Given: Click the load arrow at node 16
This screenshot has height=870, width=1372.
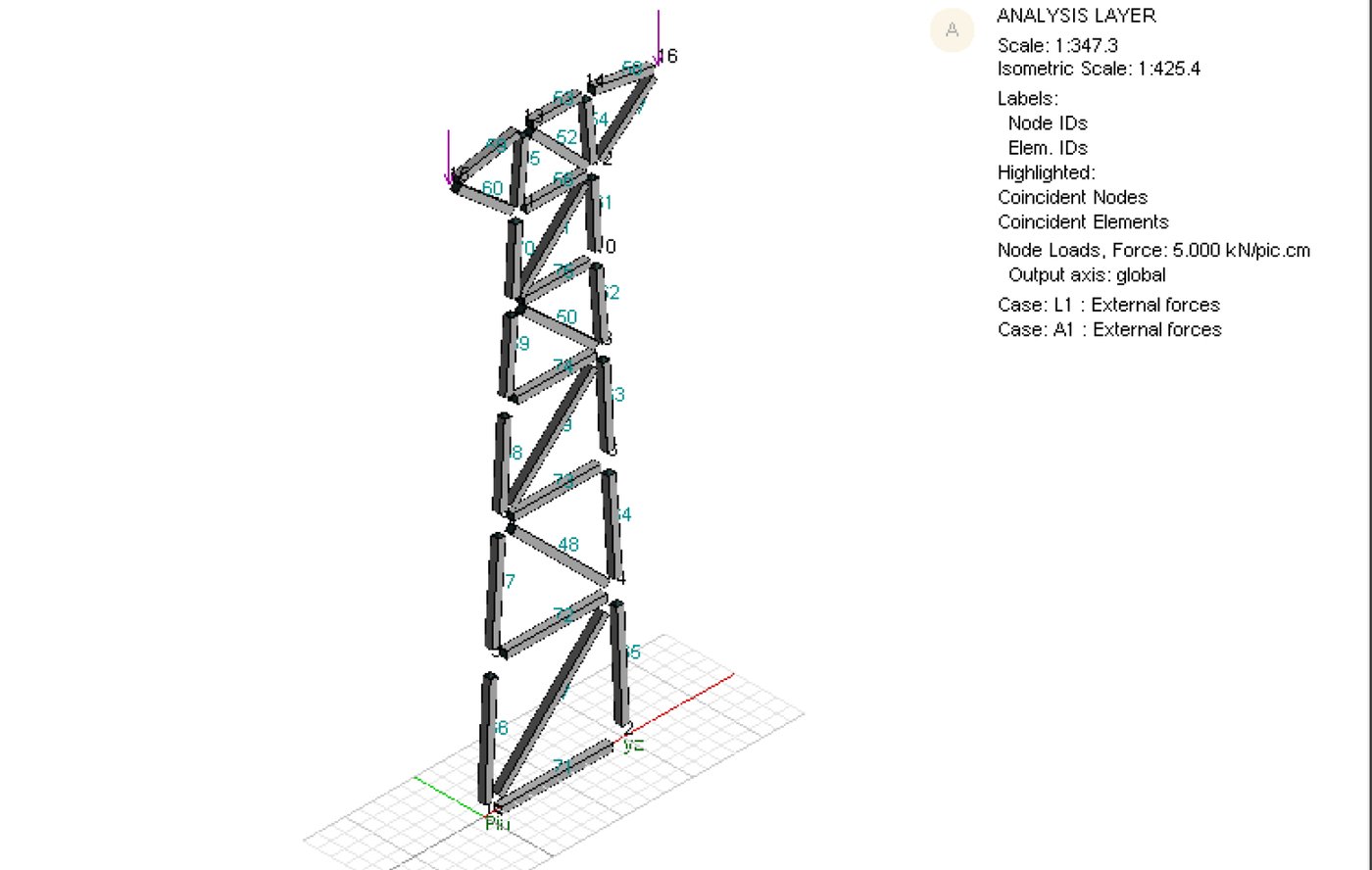Looking at the screenshot, I should tap(659, 37).
